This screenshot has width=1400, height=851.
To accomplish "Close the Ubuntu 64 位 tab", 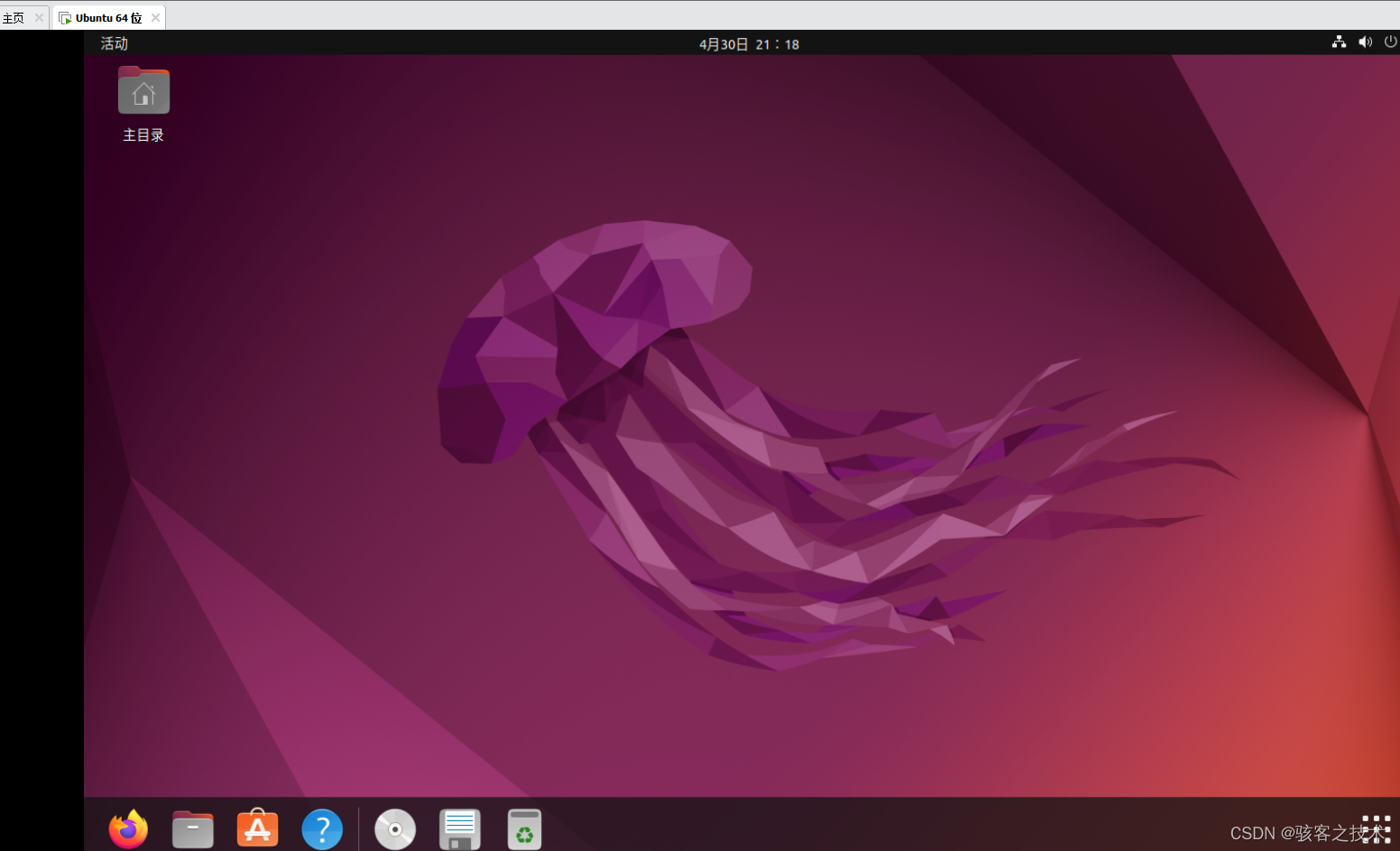I will [x=155, y=18].
